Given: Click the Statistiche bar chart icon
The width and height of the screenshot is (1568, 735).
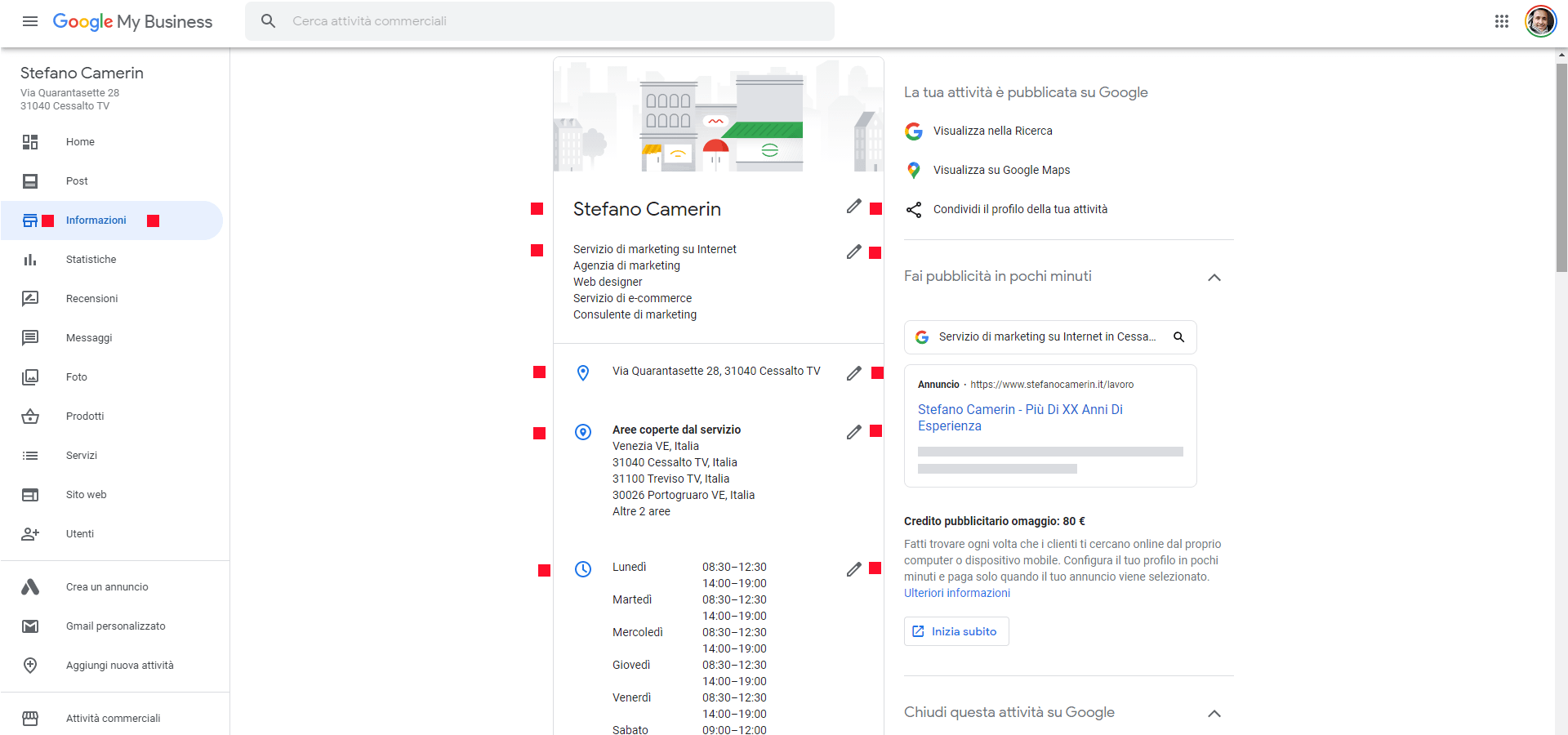Looking at the screenshot, I should pos(30,259).
